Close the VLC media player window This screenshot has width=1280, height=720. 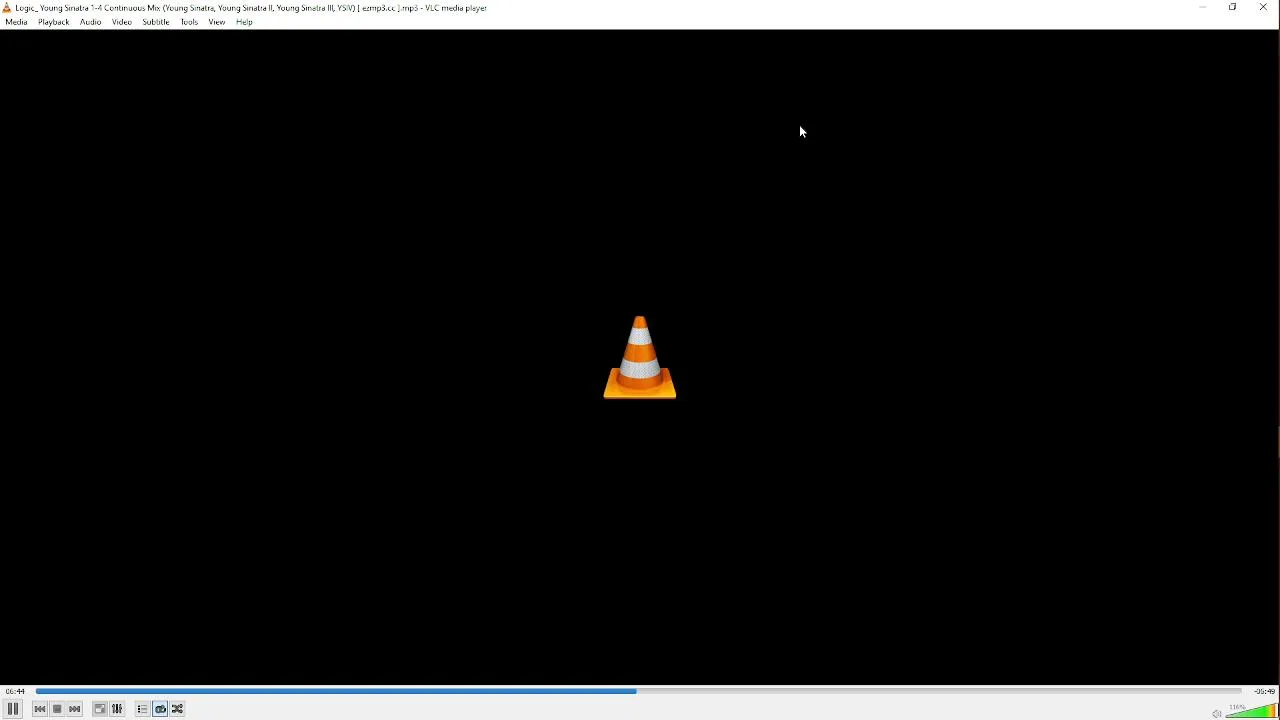[1265, 8]
